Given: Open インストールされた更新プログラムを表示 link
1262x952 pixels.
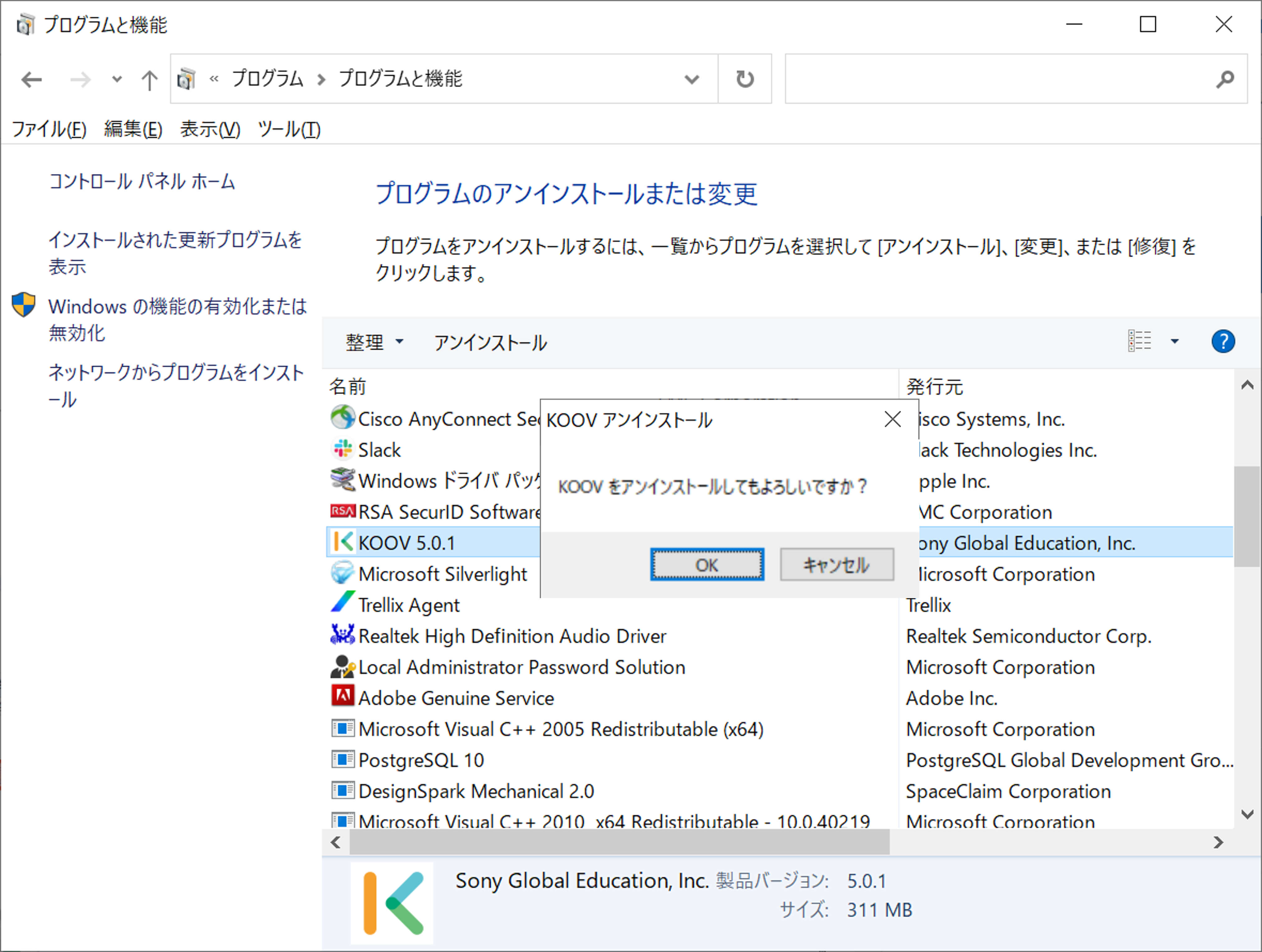Looking at the screenshot, I should (175, 253).
